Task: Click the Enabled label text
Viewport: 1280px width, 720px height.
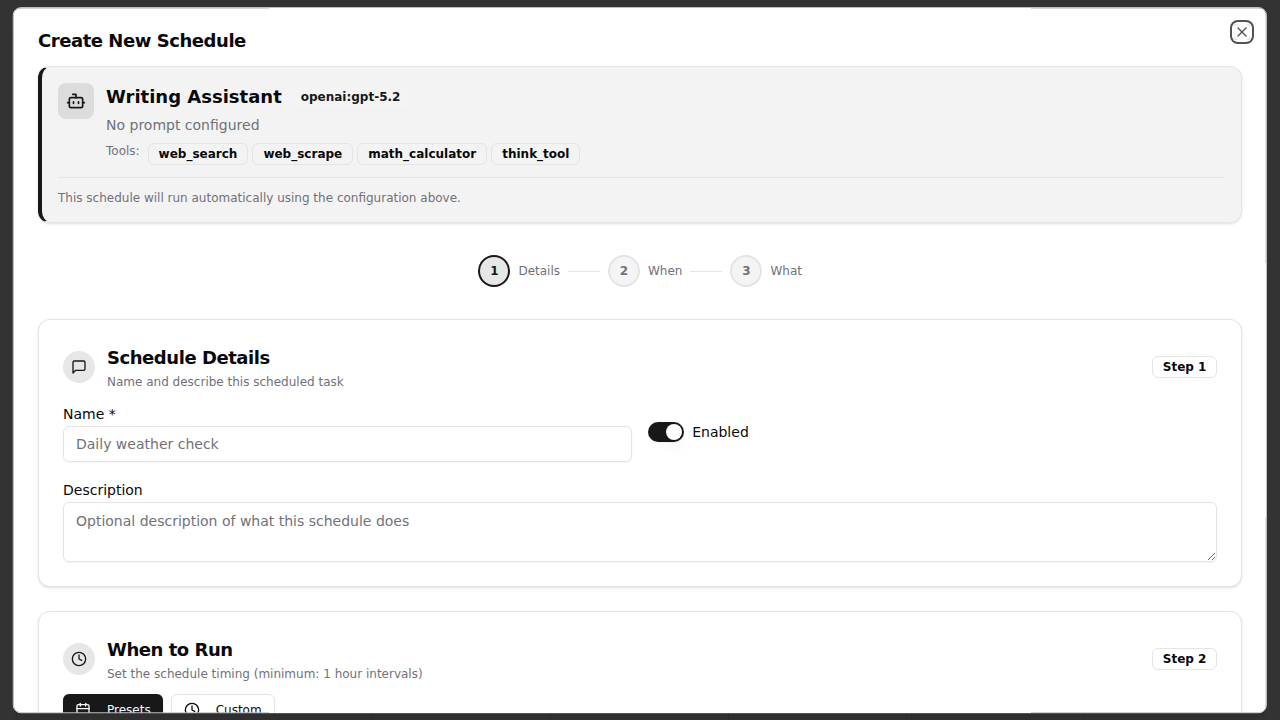Action: click(720, 432)
